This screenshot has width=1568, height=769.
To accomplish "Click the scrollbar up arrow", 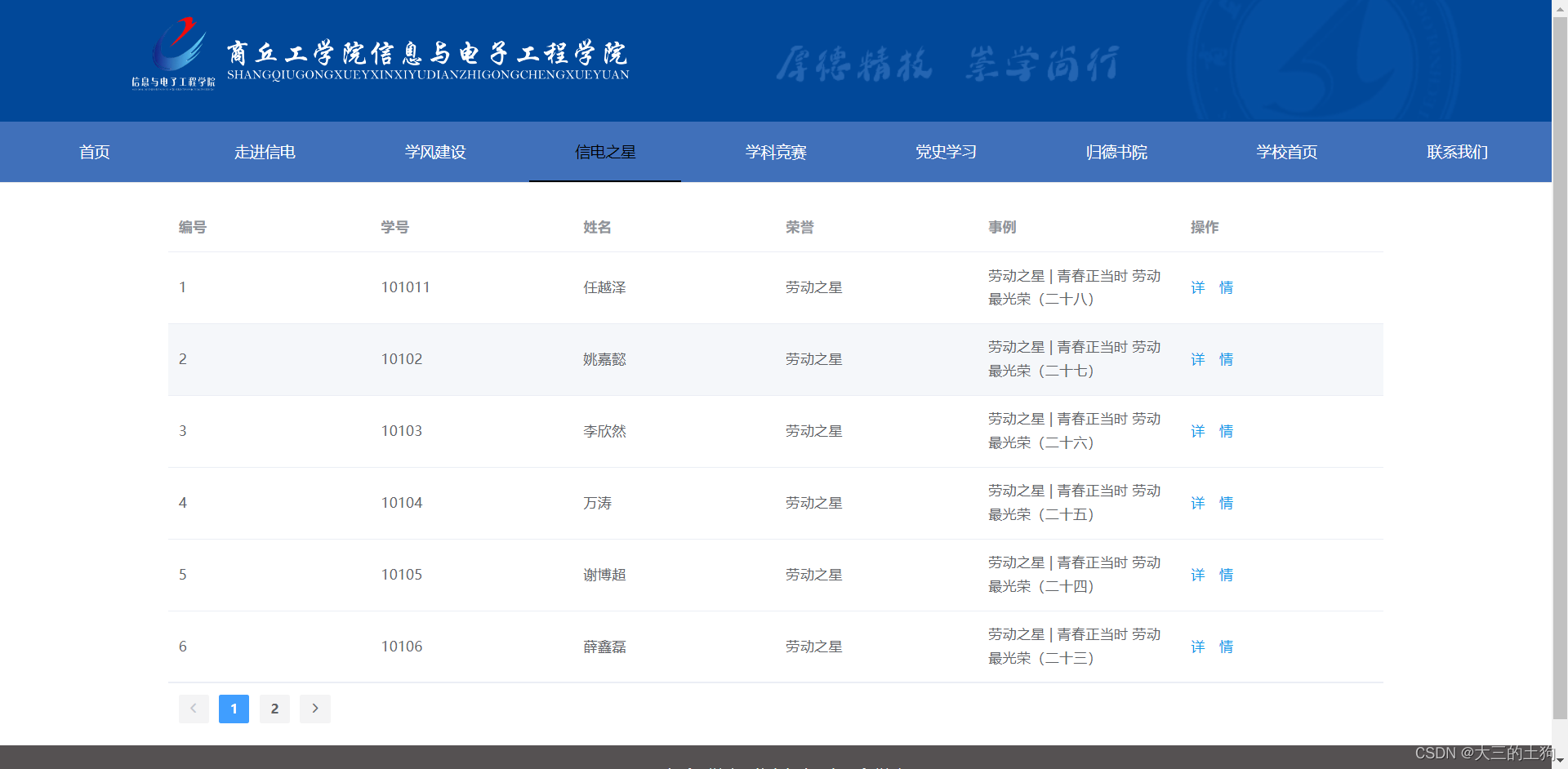I will (x=1558, y=8).
